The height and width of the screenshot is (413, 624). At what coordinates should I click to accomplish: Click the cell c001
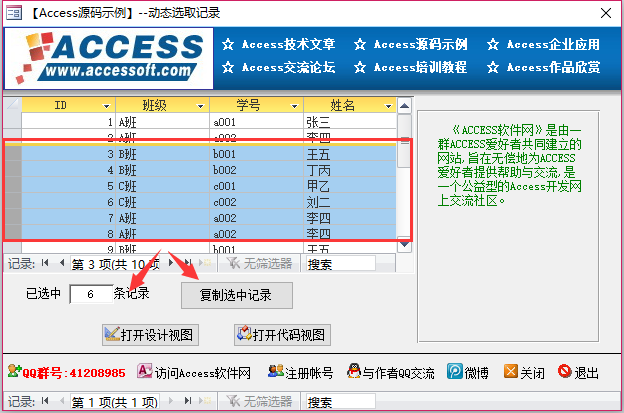(x=256, y=185)
